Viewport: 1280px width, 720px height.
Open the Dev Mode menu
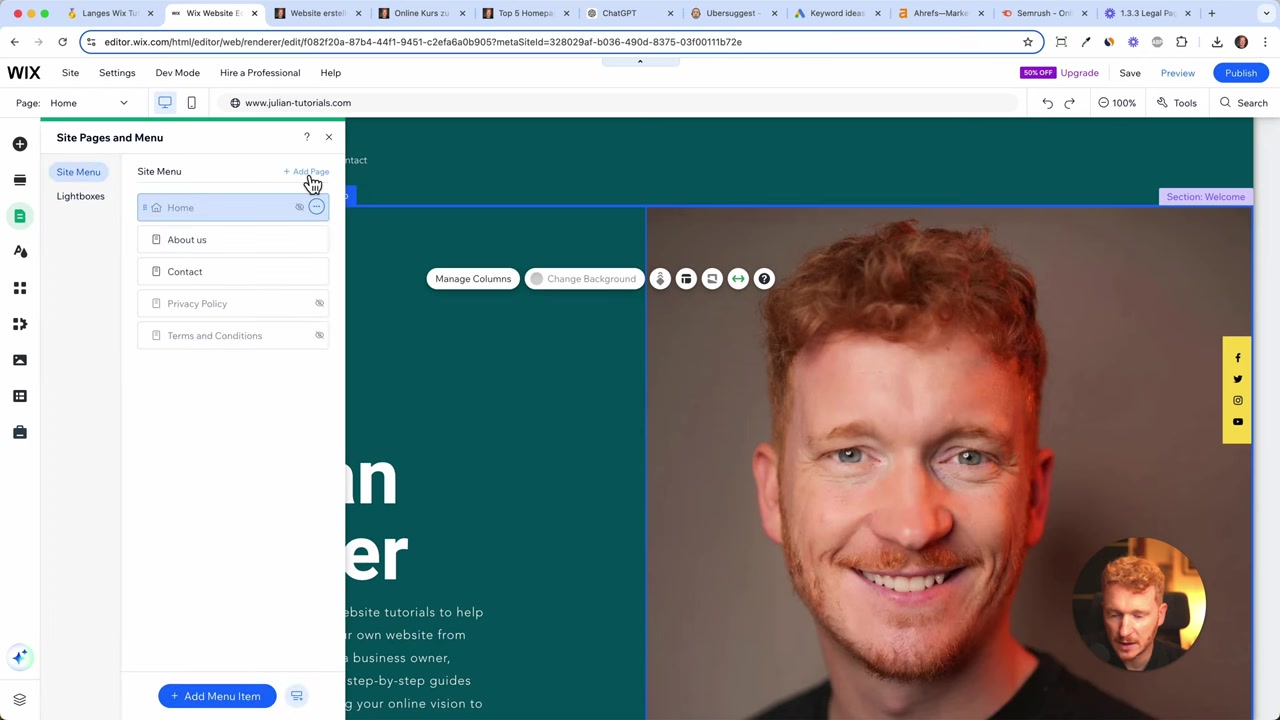click(x=177, y=73)
